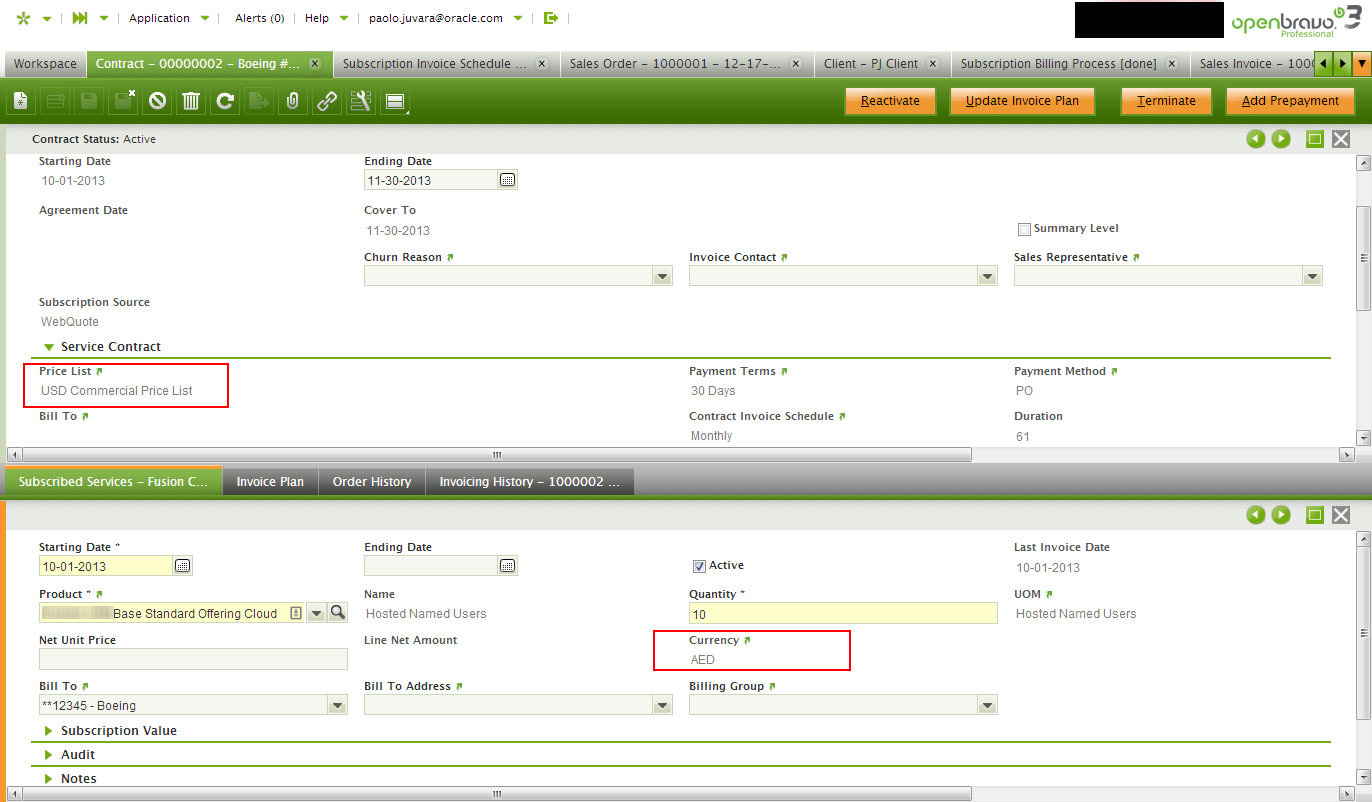Click the Undo changes circle-slash icon
The width and height of the screenshot is (1372, 802).
tap(157, 101)
